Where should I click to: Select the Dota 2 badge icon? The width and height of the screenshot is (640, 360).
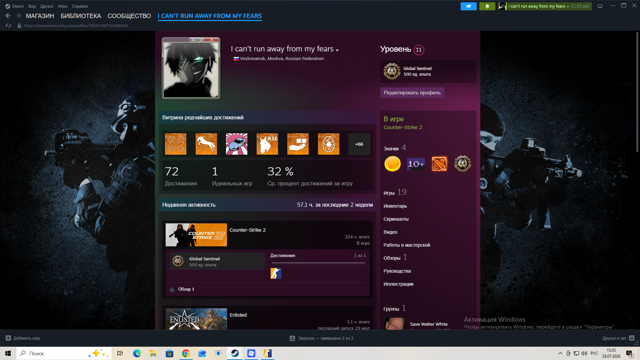[x=439, y=164]
